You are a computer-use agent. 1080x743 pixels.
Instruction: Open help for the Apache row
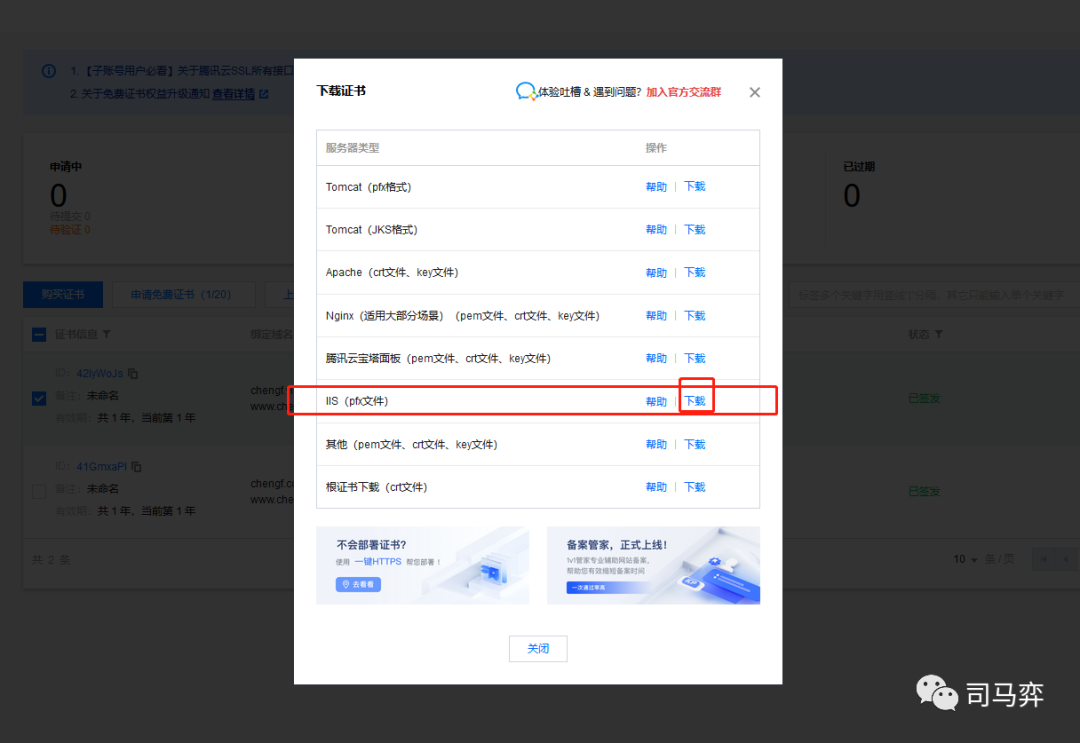pyautogui.click(x=656, y=273)
